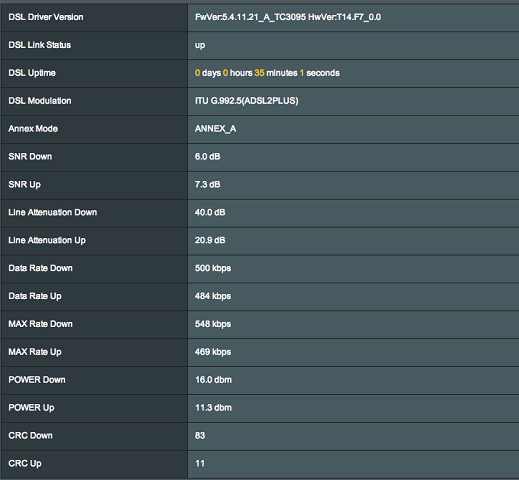The width and height of the screenshot is (519, 480).
Task: Click the DSL Uptime duration value
Action: (x=267, y=73)
